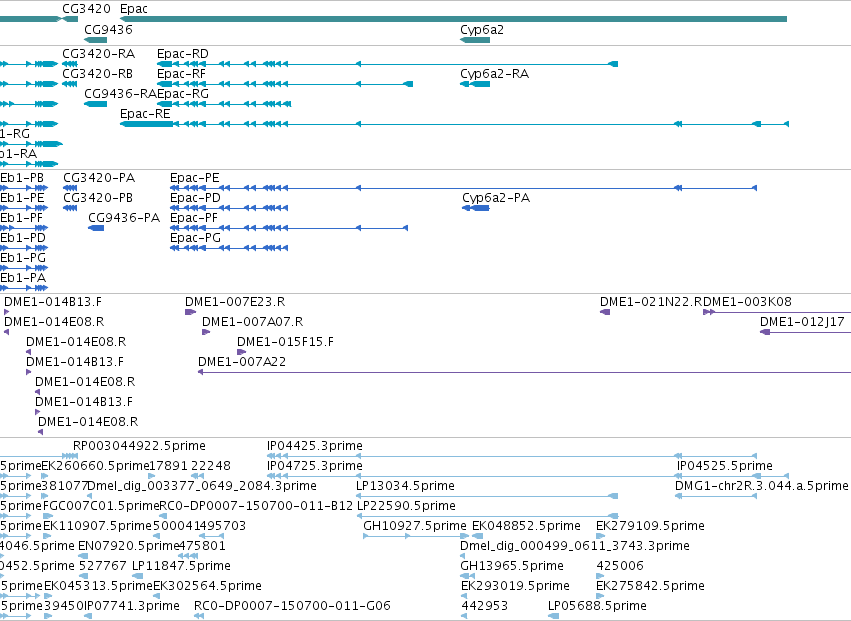Select the Epac-RG transcript label
This screenshot has height=621, width=851.
[183, 94]
